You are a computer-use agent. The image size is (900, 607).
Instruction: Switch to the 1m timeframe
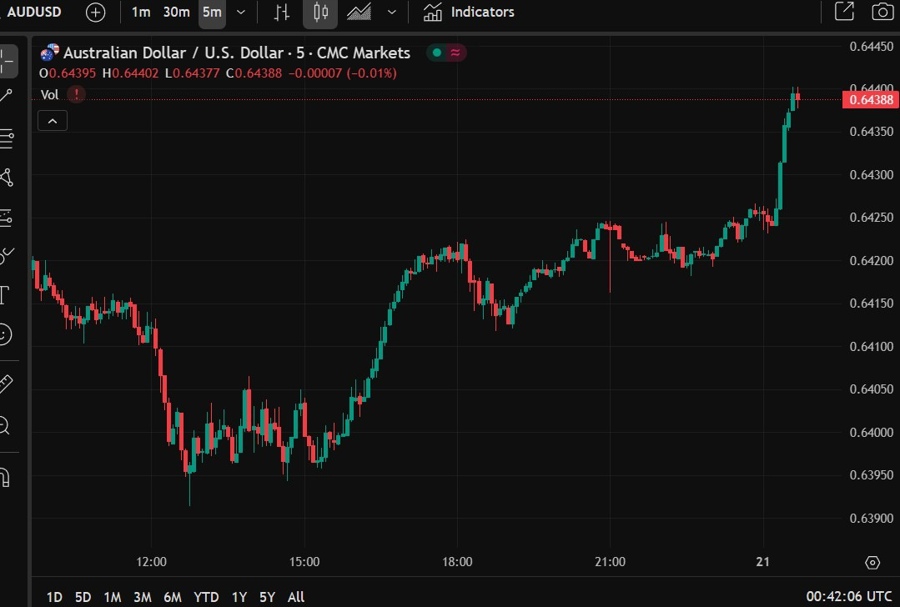click(141, 12)
